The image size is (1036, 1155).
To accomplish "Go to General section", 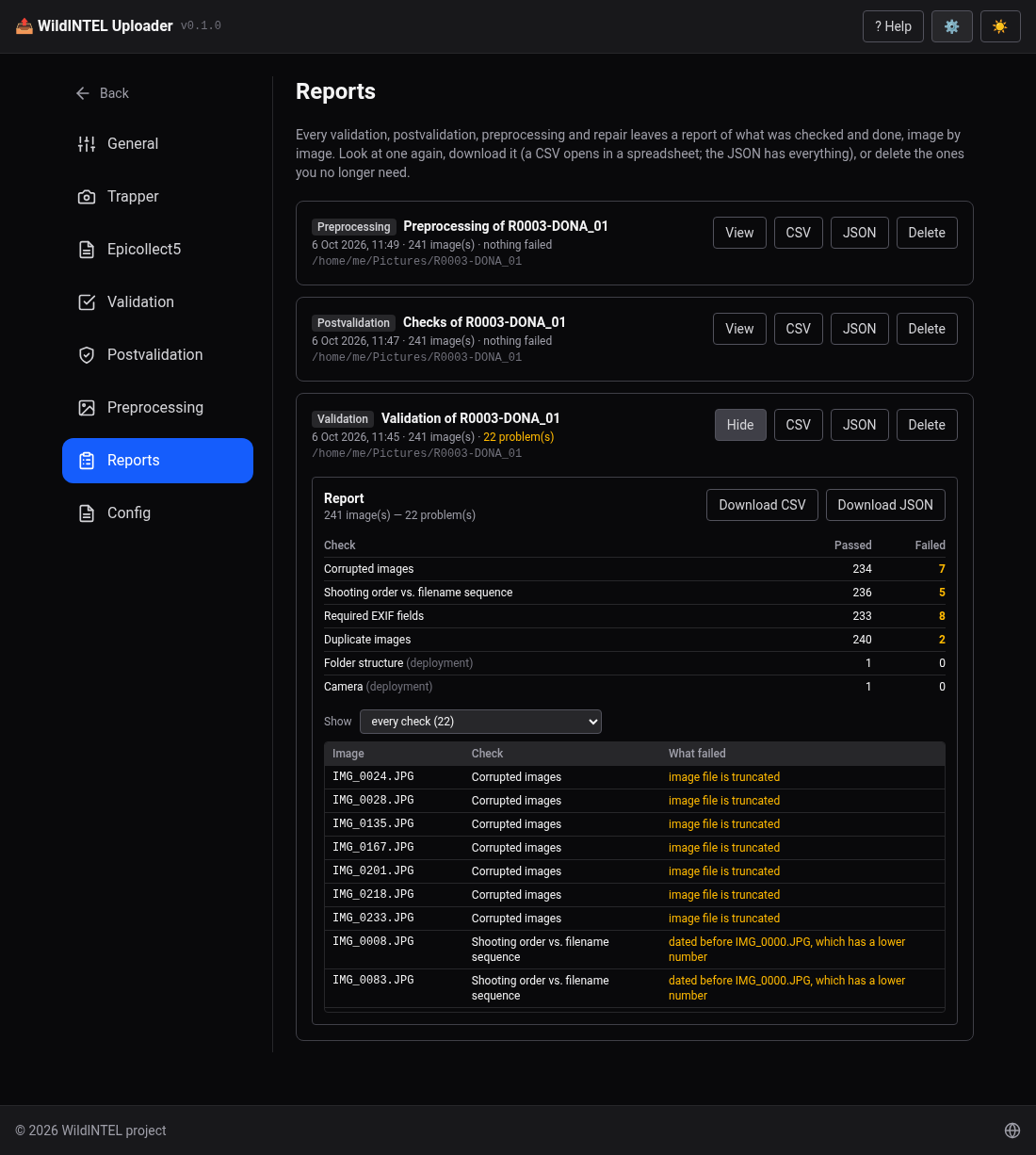I will [x=157, y=144].
